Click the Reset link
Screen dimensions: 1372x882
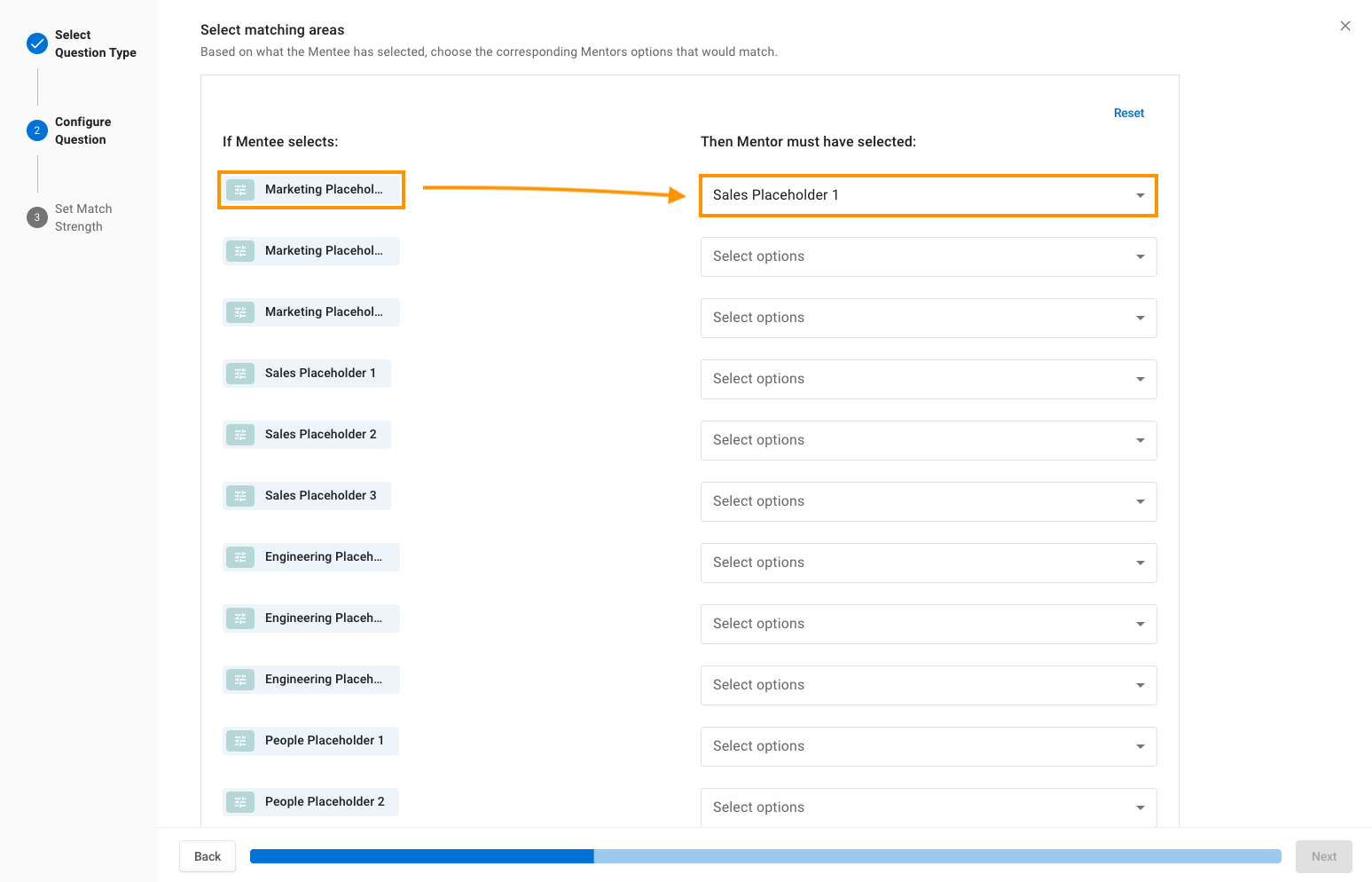1128,113
